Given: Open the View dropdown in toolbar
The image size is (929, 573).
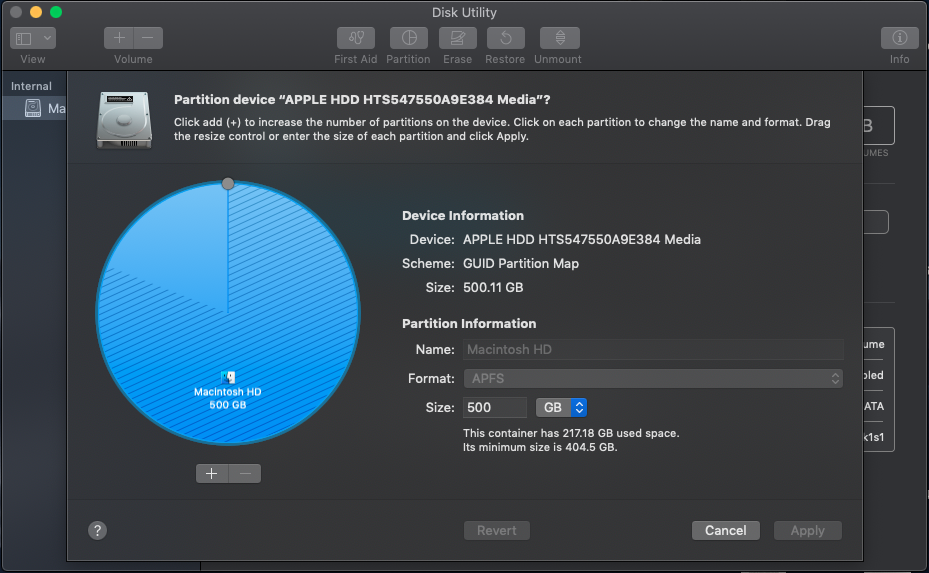Looking at the screenshot, I should pyautogui.click(x=33, y=38).
